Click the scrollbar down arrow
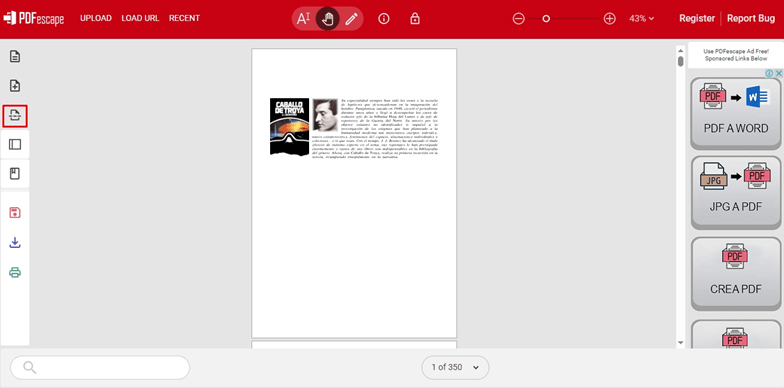784x388 pixels. tap(680, 343)
